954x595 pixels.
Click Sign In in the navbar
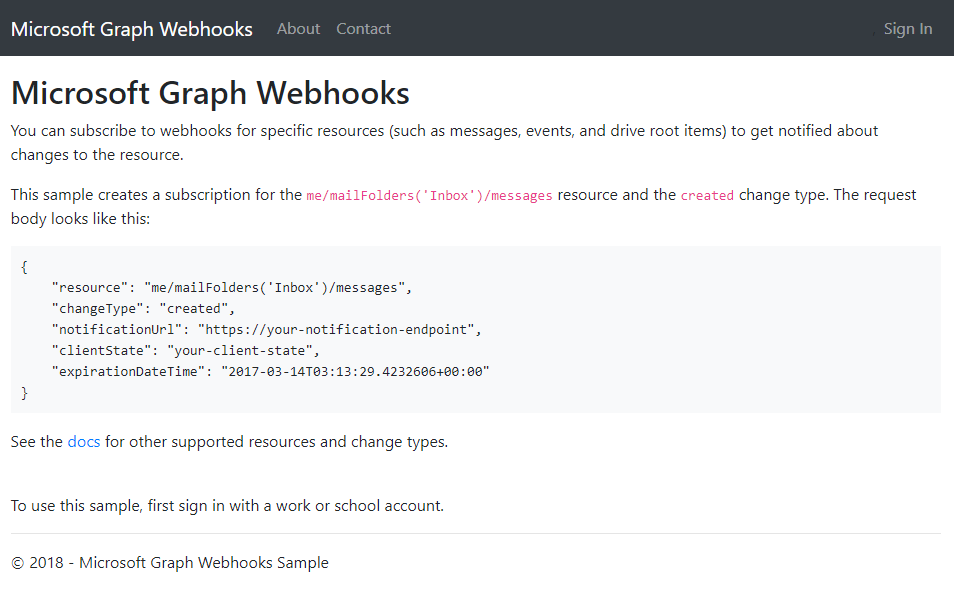[x=908, y=29]
